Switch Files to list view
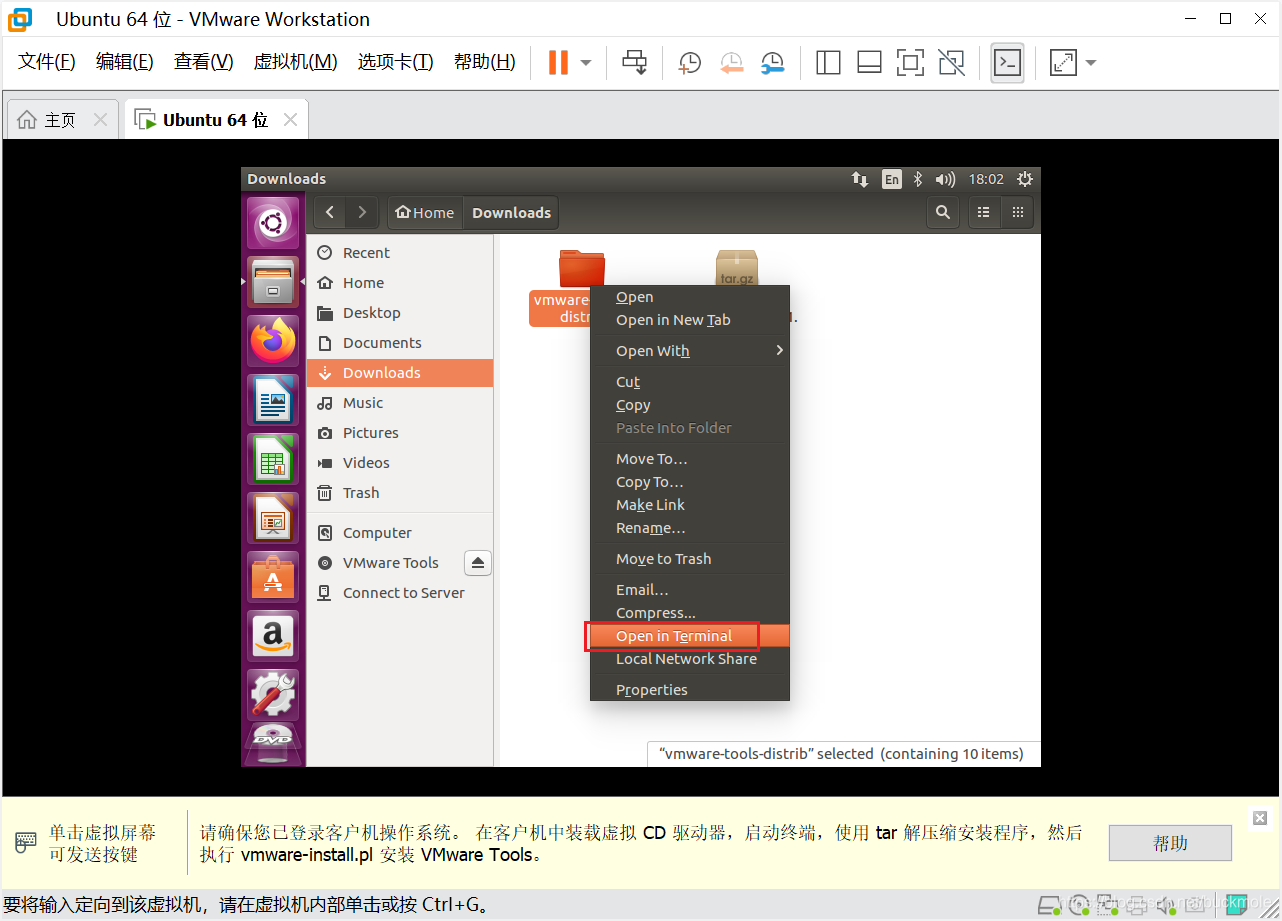 pyautogui.click(x=984, y=212)
